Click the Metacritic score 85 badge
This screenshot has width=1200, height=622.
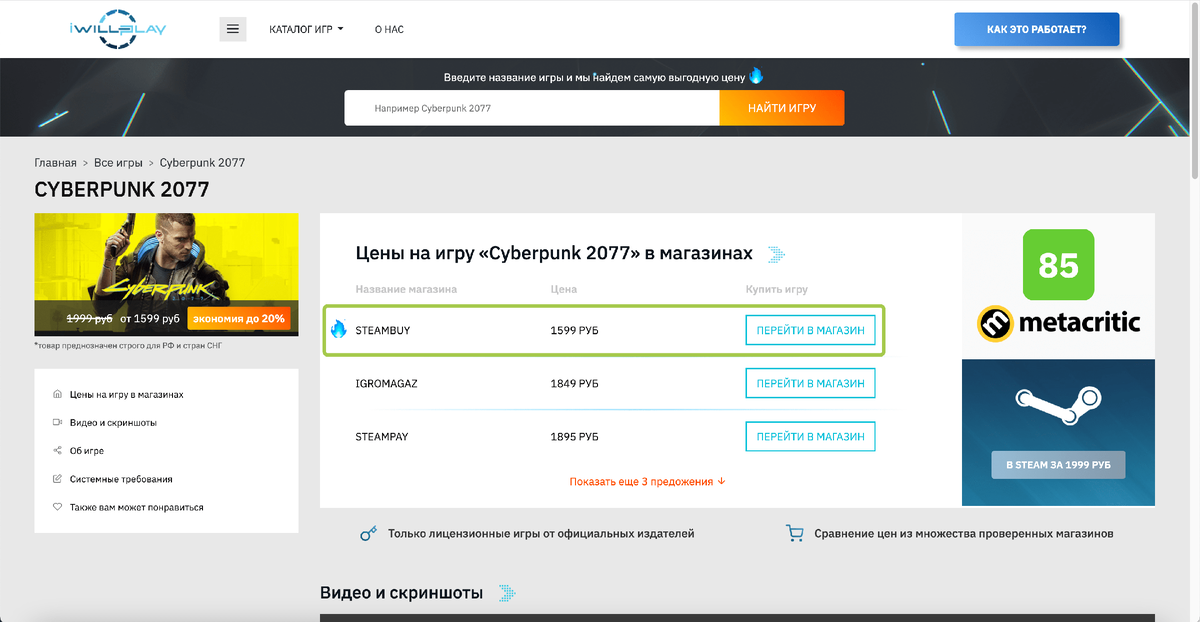[x=1058, y=265]
